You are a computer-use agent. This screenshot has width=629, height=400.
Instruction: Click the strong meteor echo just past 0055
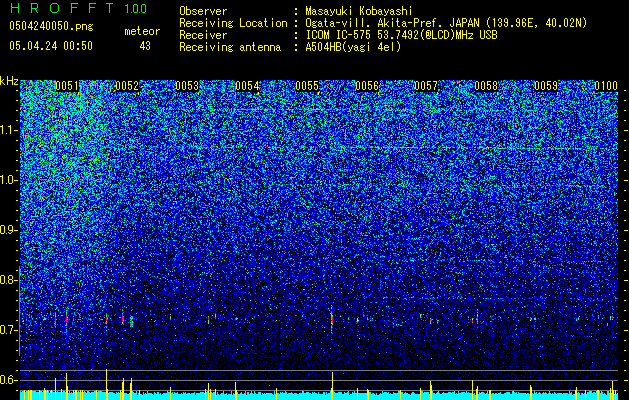coord(332,319)
